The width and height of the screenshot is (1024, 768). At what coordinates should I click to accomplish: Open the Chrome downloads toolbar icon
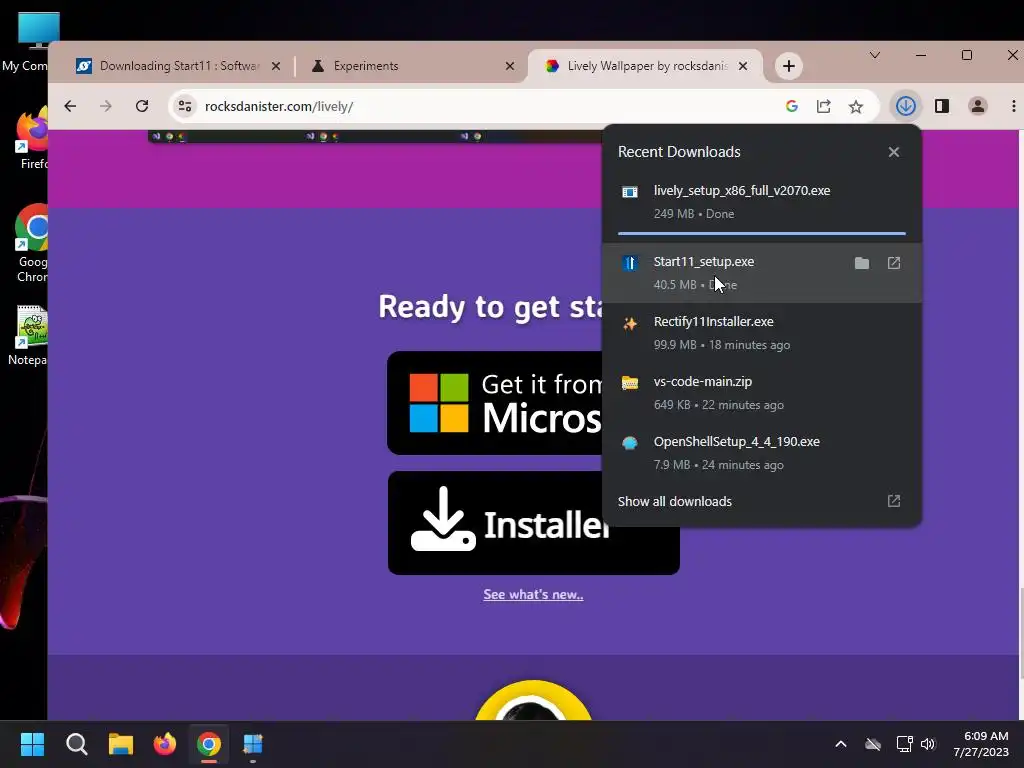(905, 106)
